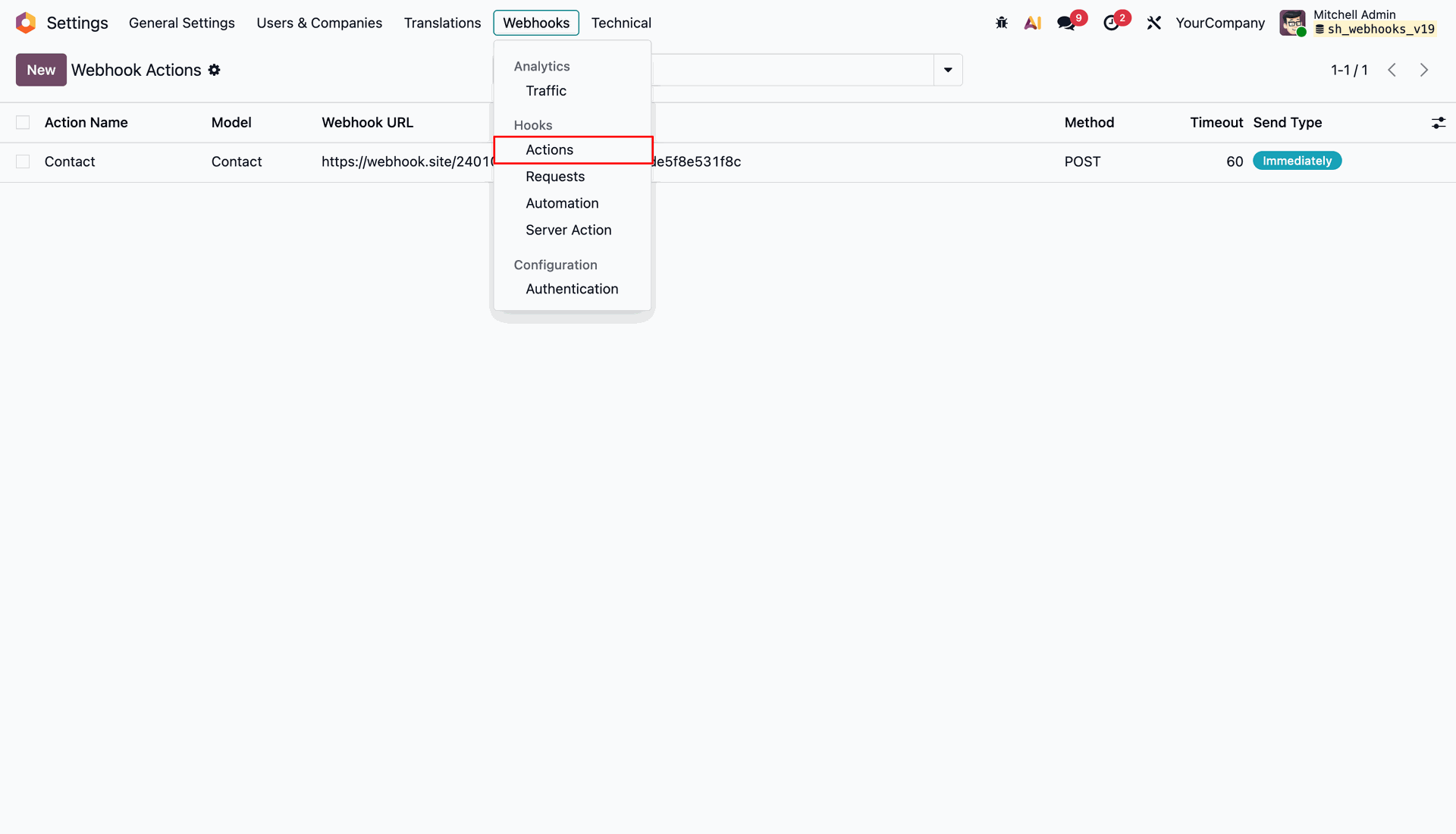Sort by Model column header
1456x834 pixels.
[231, 123]
